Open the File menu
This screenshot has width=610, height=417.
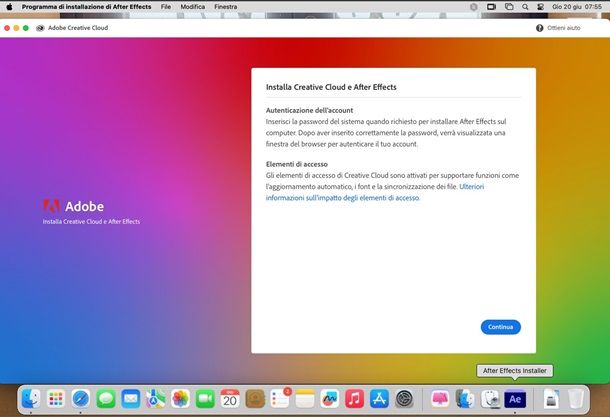coord(166,7)
